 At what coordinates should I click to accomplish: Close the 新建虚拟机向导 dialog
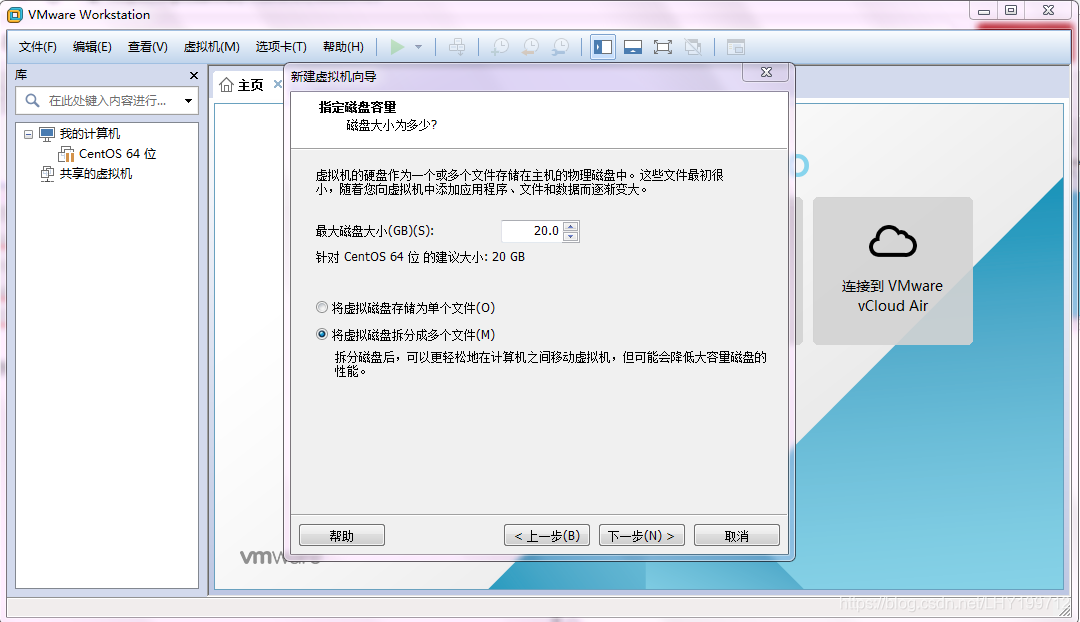click(x=766, y=72)
